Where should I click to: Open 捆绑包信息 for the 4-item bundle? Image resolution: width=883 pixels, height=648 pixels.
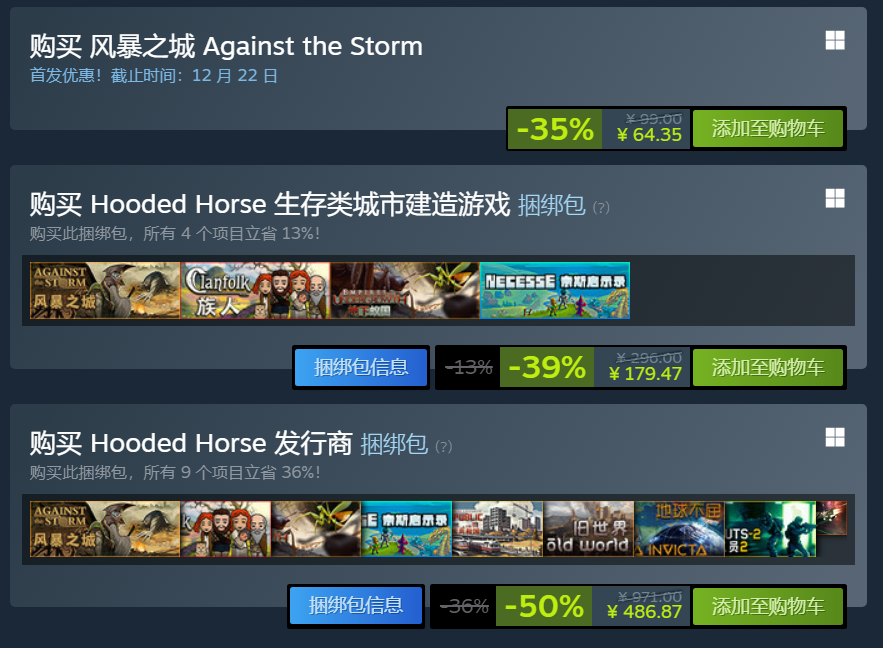click(x=361, y=367)
